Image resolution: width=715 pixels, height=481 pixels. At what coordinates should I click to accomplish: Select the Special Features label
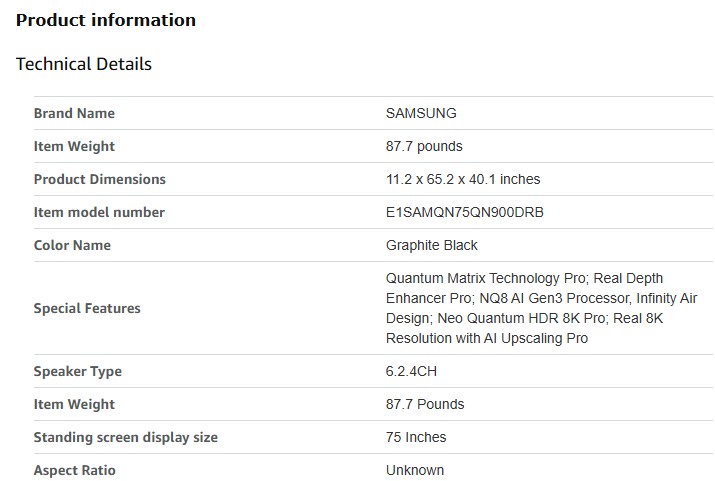87,309
